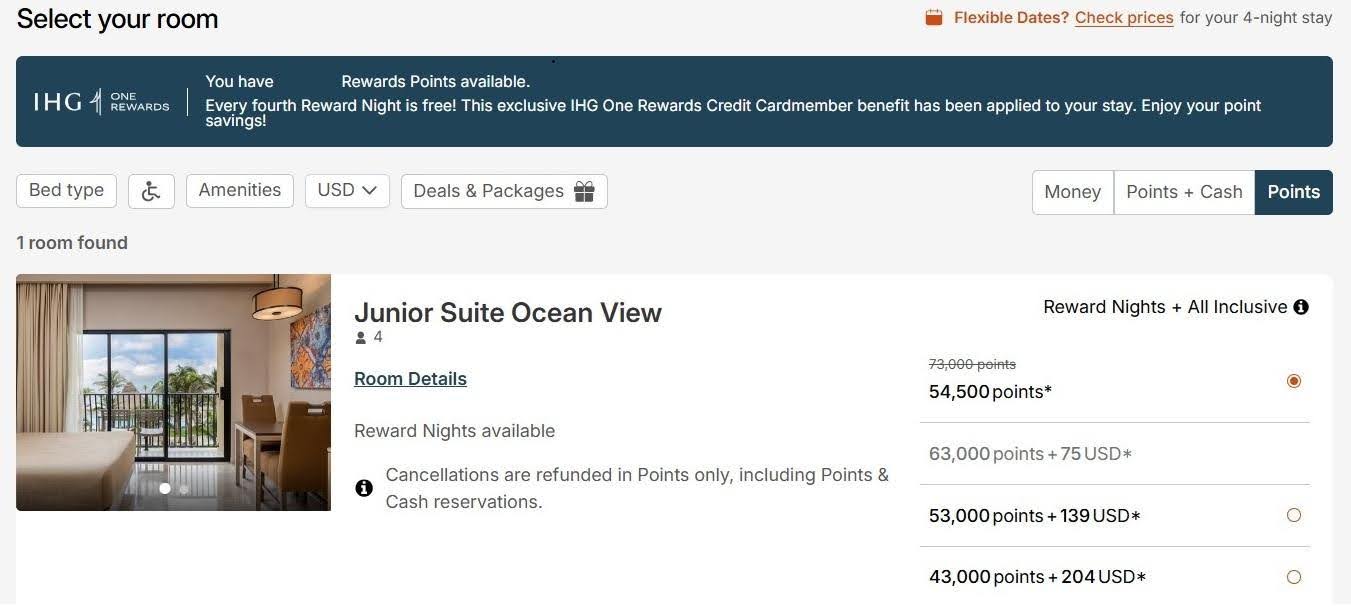Open the Amenities filter
This screenshot has height=607, width=1351.
click(240, 190)
